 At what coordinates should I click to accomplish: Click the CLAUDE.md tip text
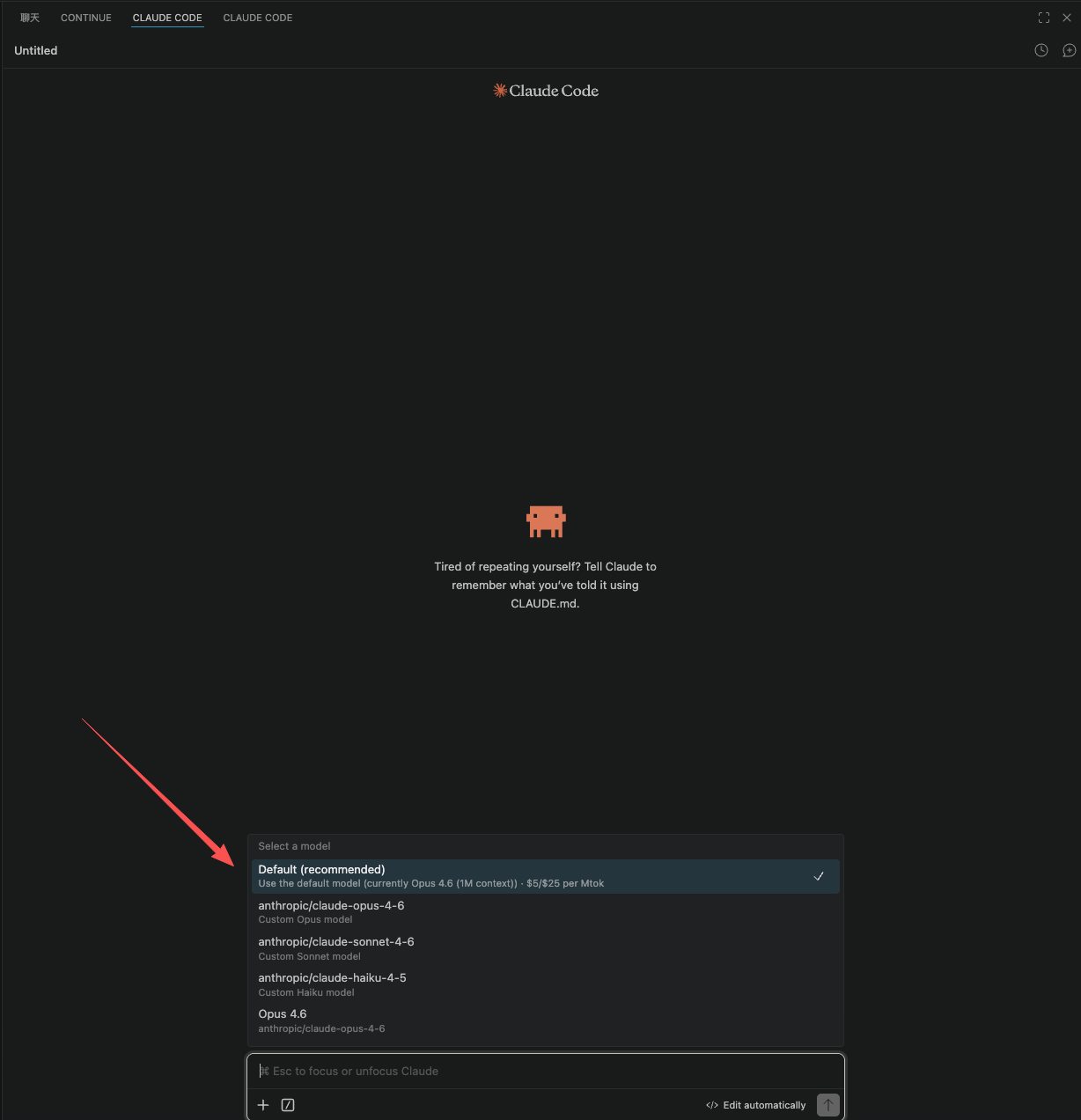(x=546, y=585)
